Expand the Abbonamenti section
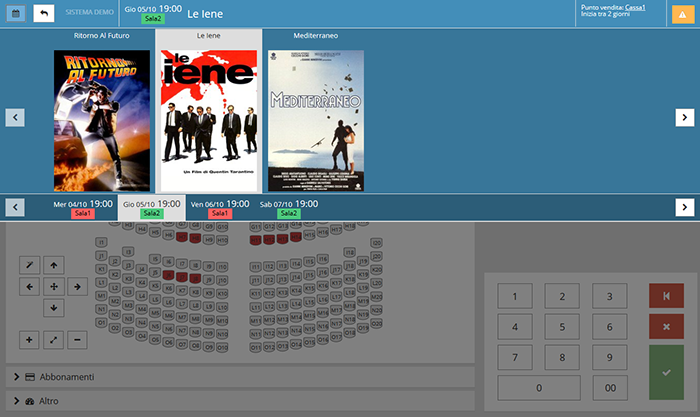700x417 pixels. tap(240, 377)
